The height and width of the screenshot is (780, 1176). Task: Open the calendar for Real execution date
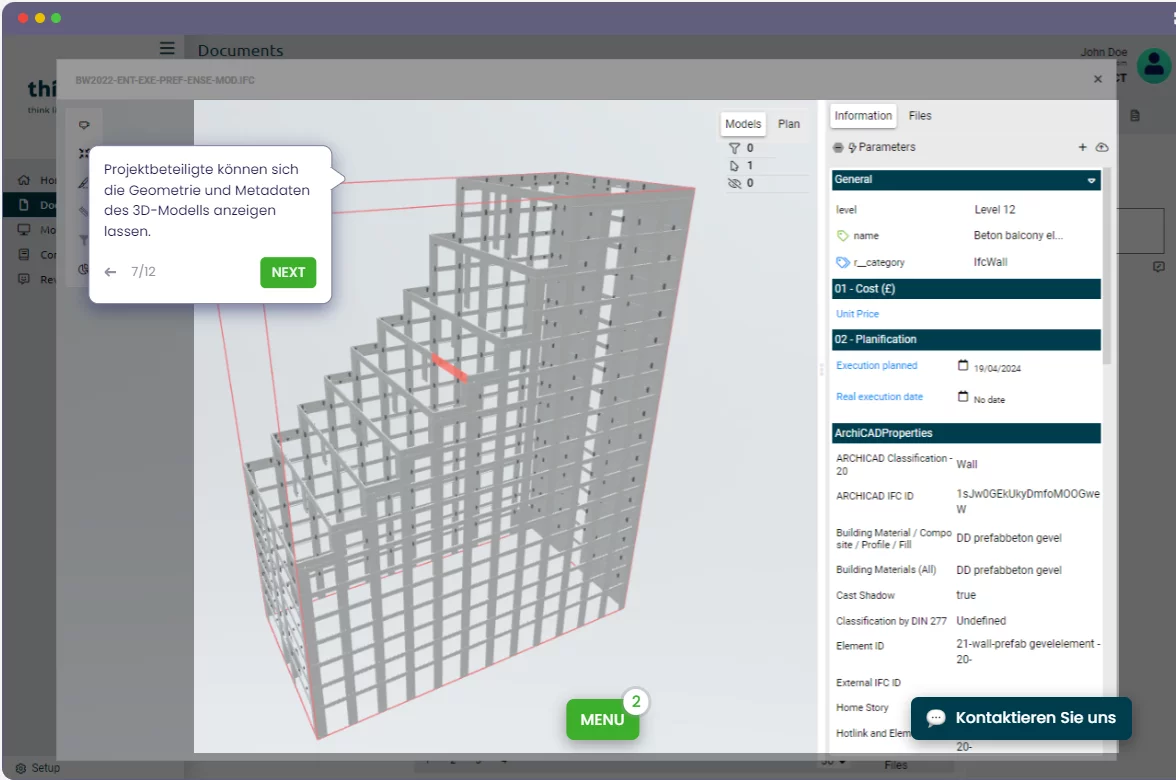tap(963, 397)
